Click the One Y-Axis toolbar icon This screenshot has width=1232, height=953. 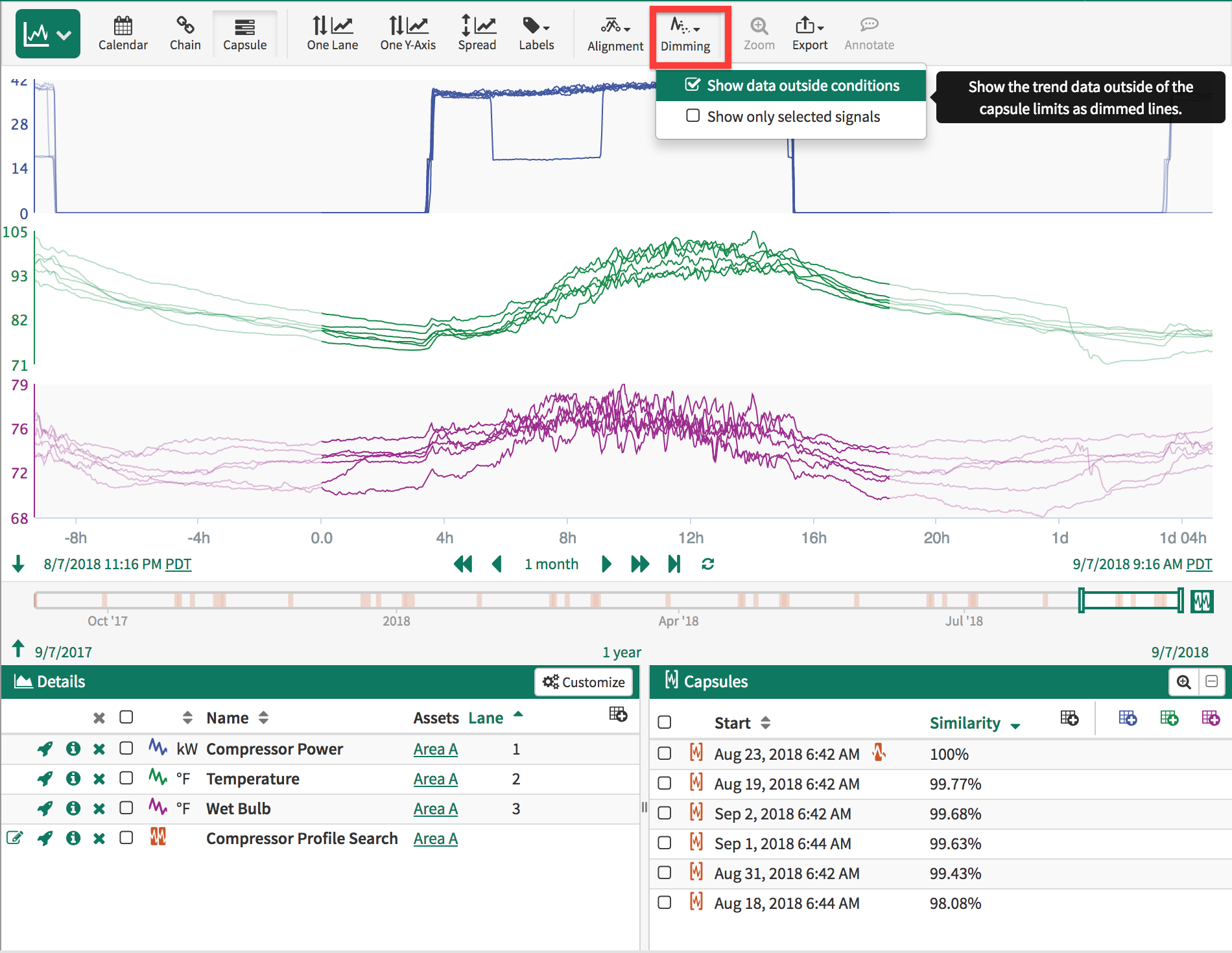click(407, 34)
